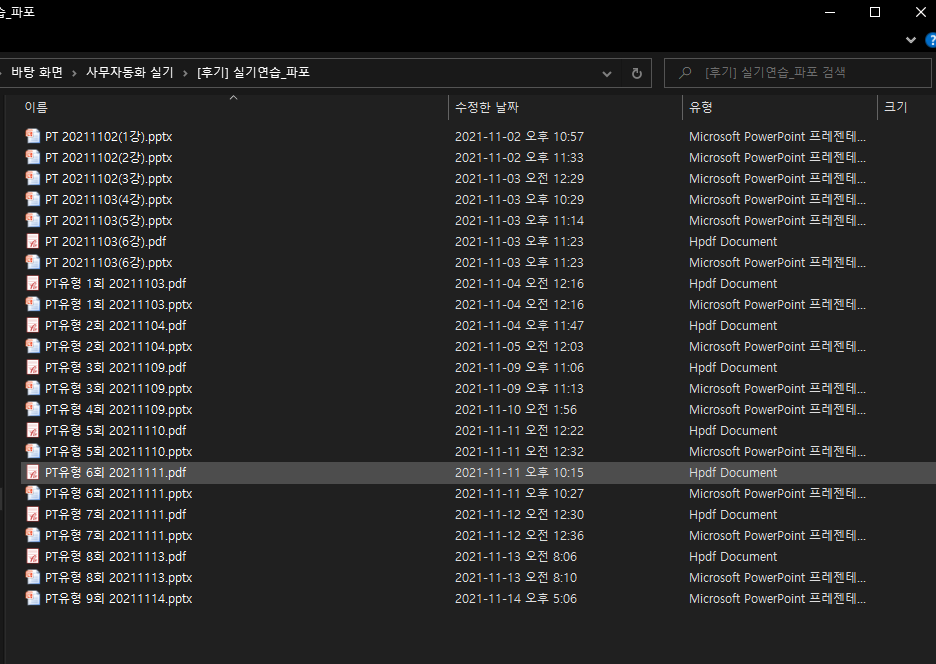Navigate to 바탕 화면 in the breadcrumb
Image resolution: width=936 pixels, height=664 pixels.
37,73
